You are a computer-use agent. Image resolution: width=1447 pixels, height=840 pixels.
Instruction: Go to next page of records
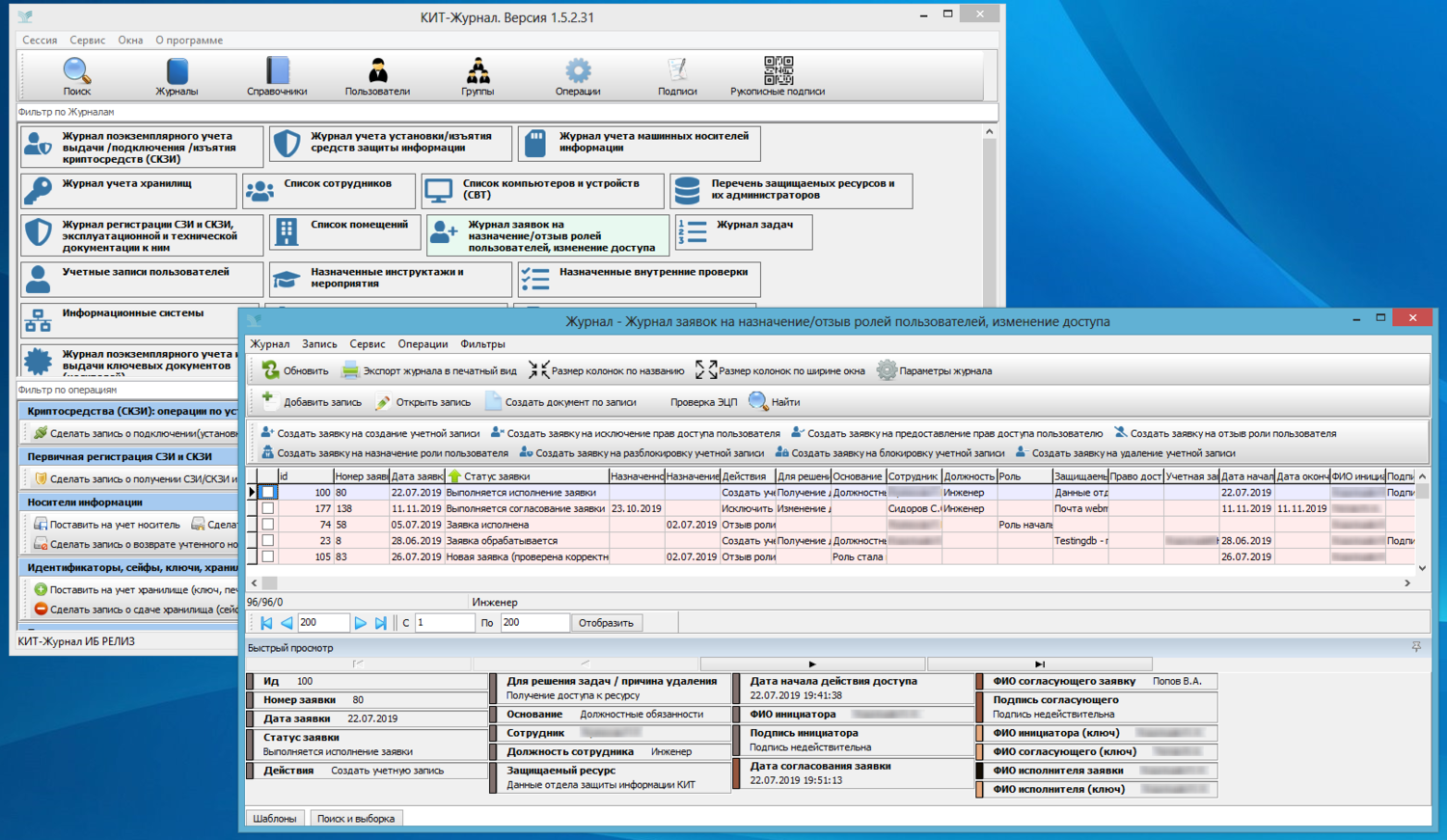(x=360, y=623)
